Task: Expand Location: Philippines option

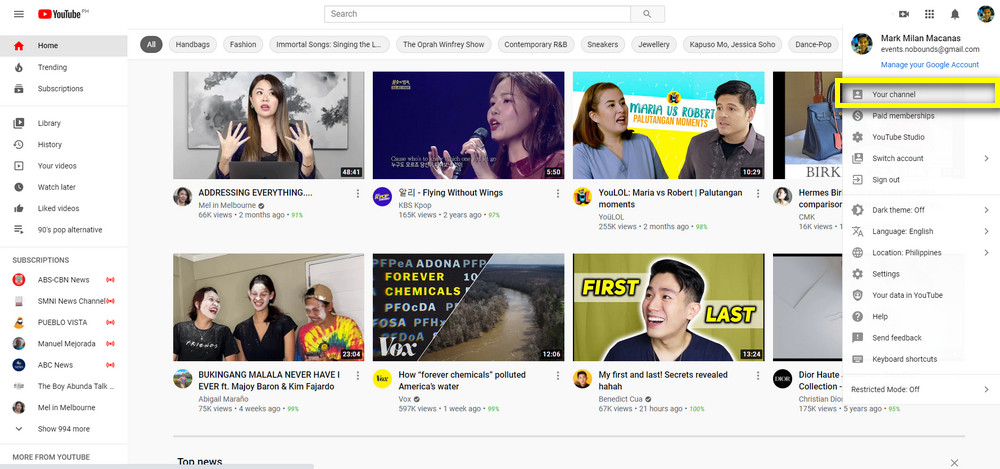Action: coord(921,253)
